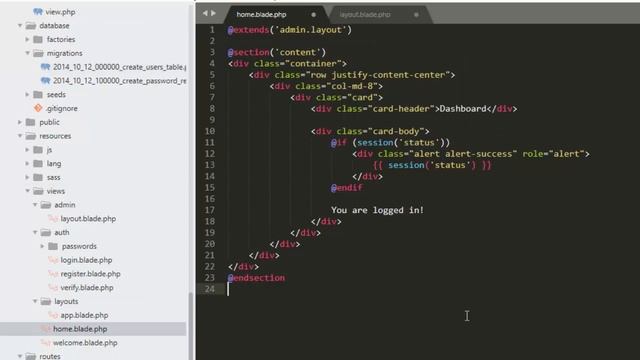Click the seeds folder icon
This screenshot has height=360, width=640.
pos(38,94)
